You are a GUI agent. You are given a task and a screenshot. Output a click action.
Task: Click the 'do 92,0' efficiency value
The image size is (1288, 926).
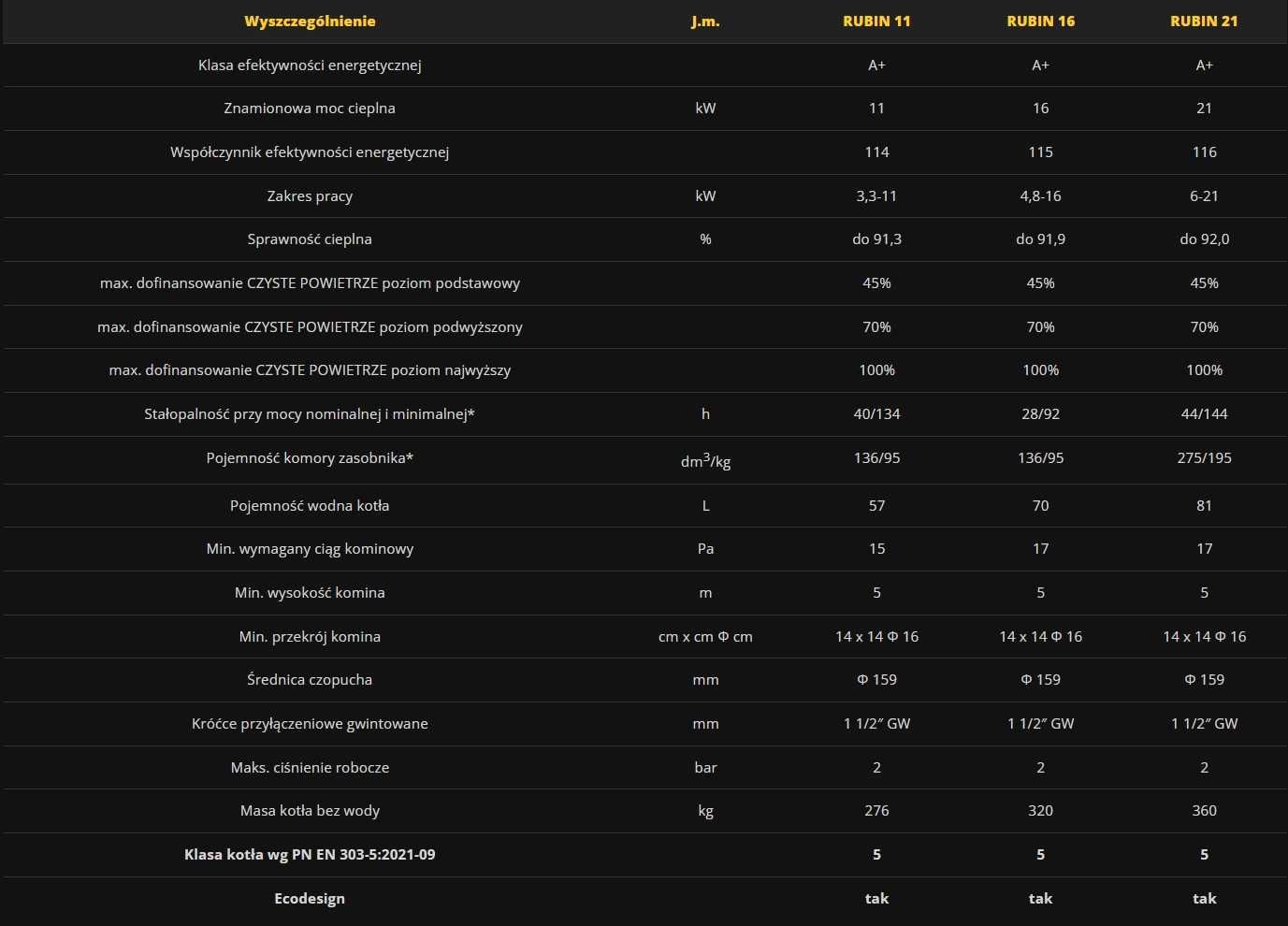pos(1204,239)
